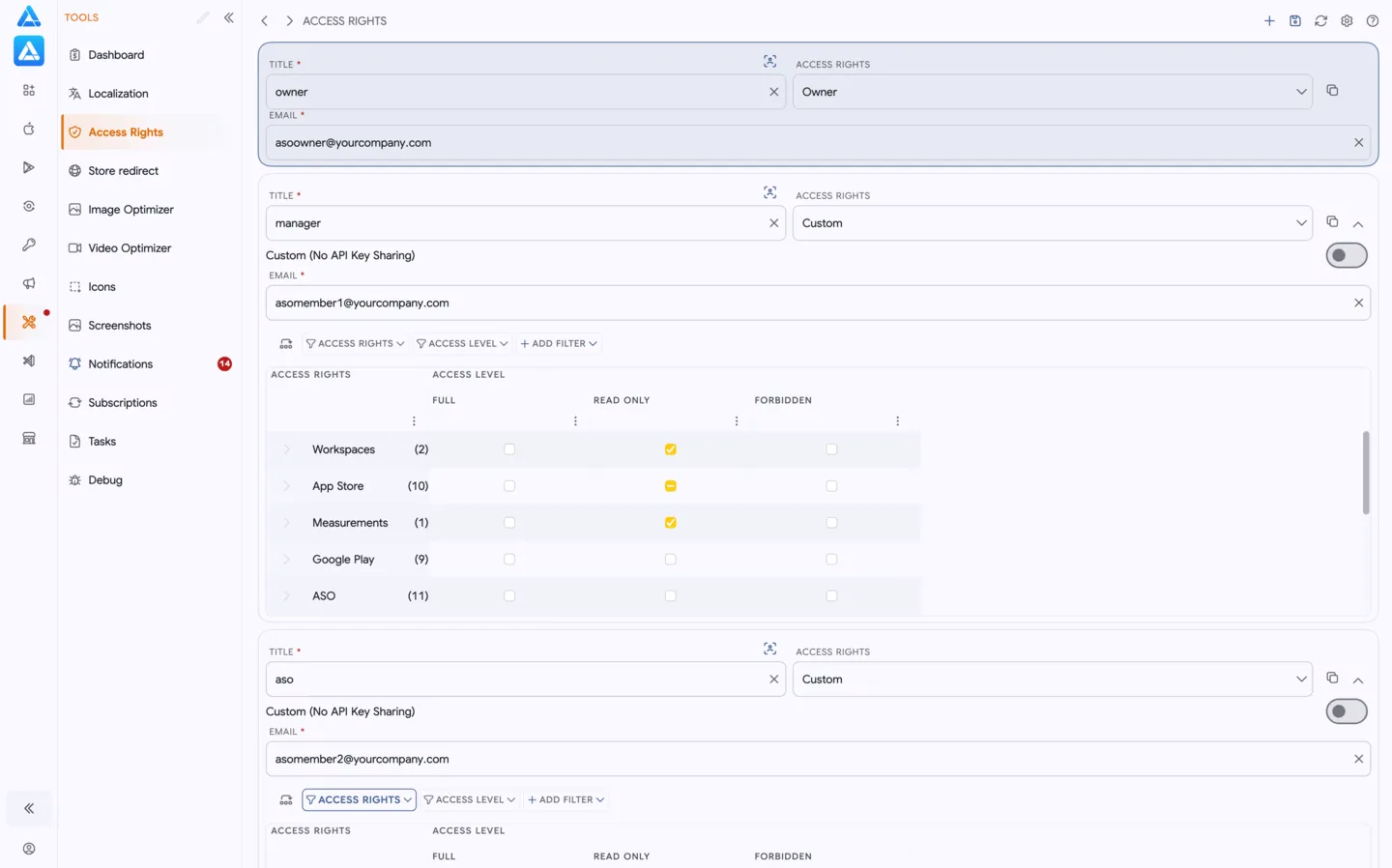1392x868 pixels.
Task: Clear the owner title field
Action: 773,92
